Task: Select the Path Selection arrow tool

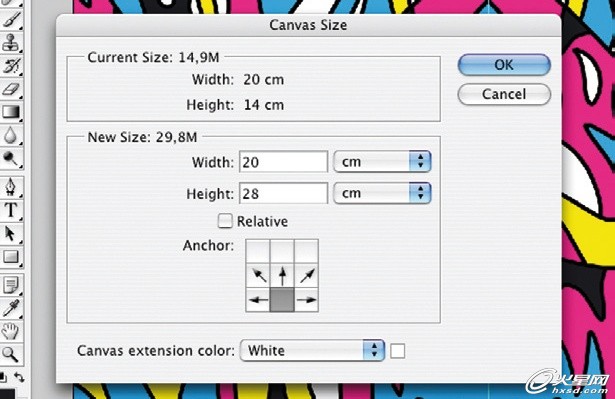Action: pos(11,233)
